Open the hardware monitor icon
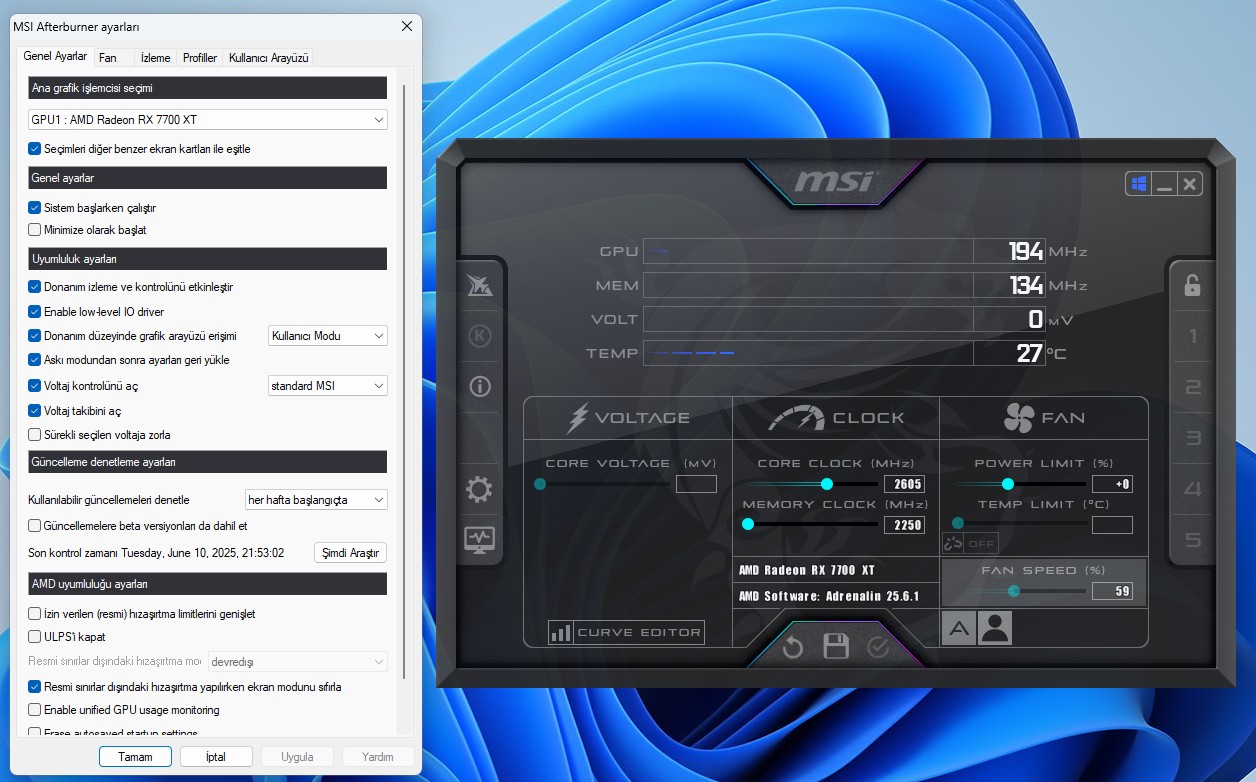 [480, 540]
